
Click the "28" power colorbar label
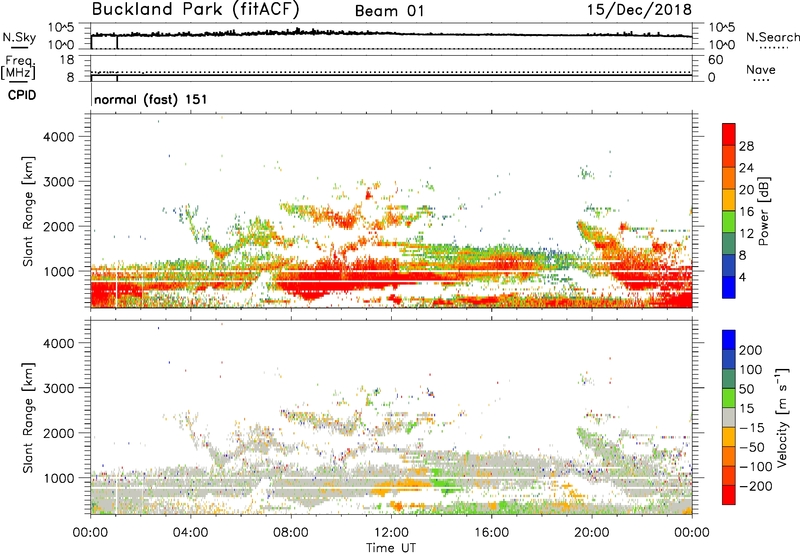coord(746,146)
